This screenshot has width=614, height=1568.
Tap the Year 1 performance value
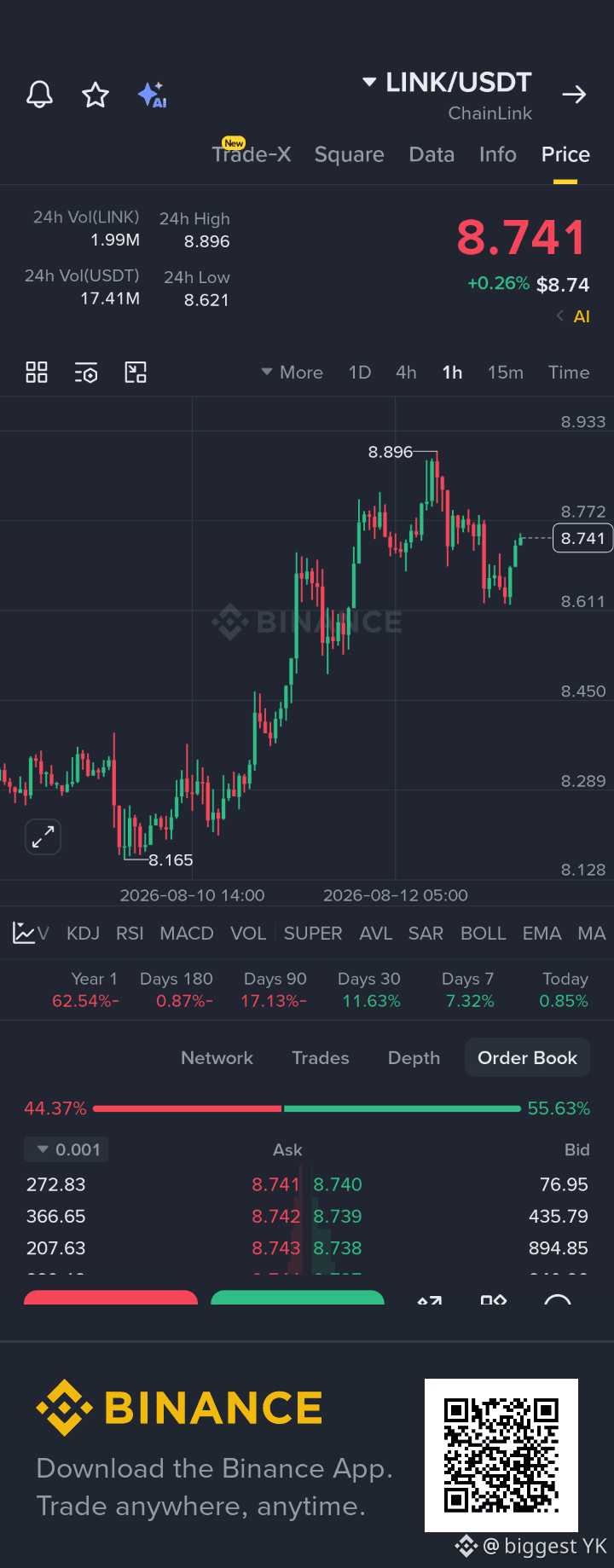point(85,1001)
